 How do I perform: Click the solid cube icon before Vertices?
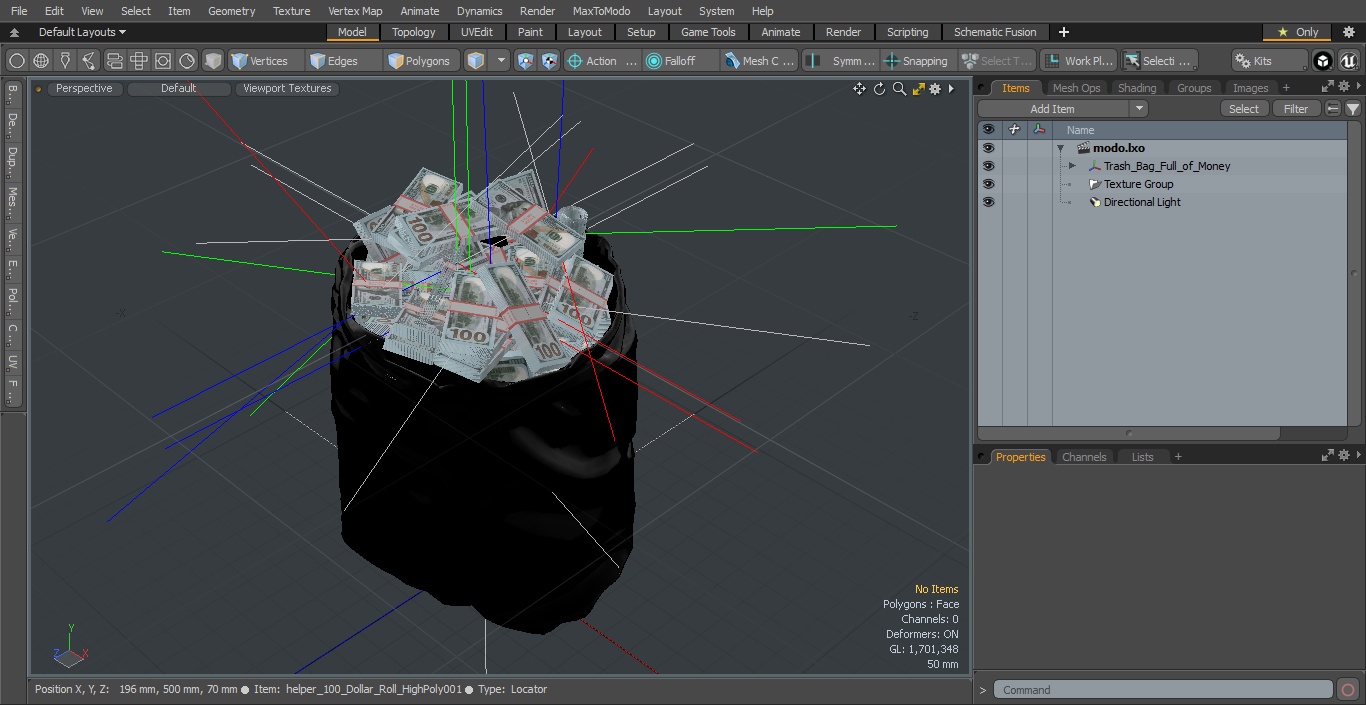coord(213,61)
